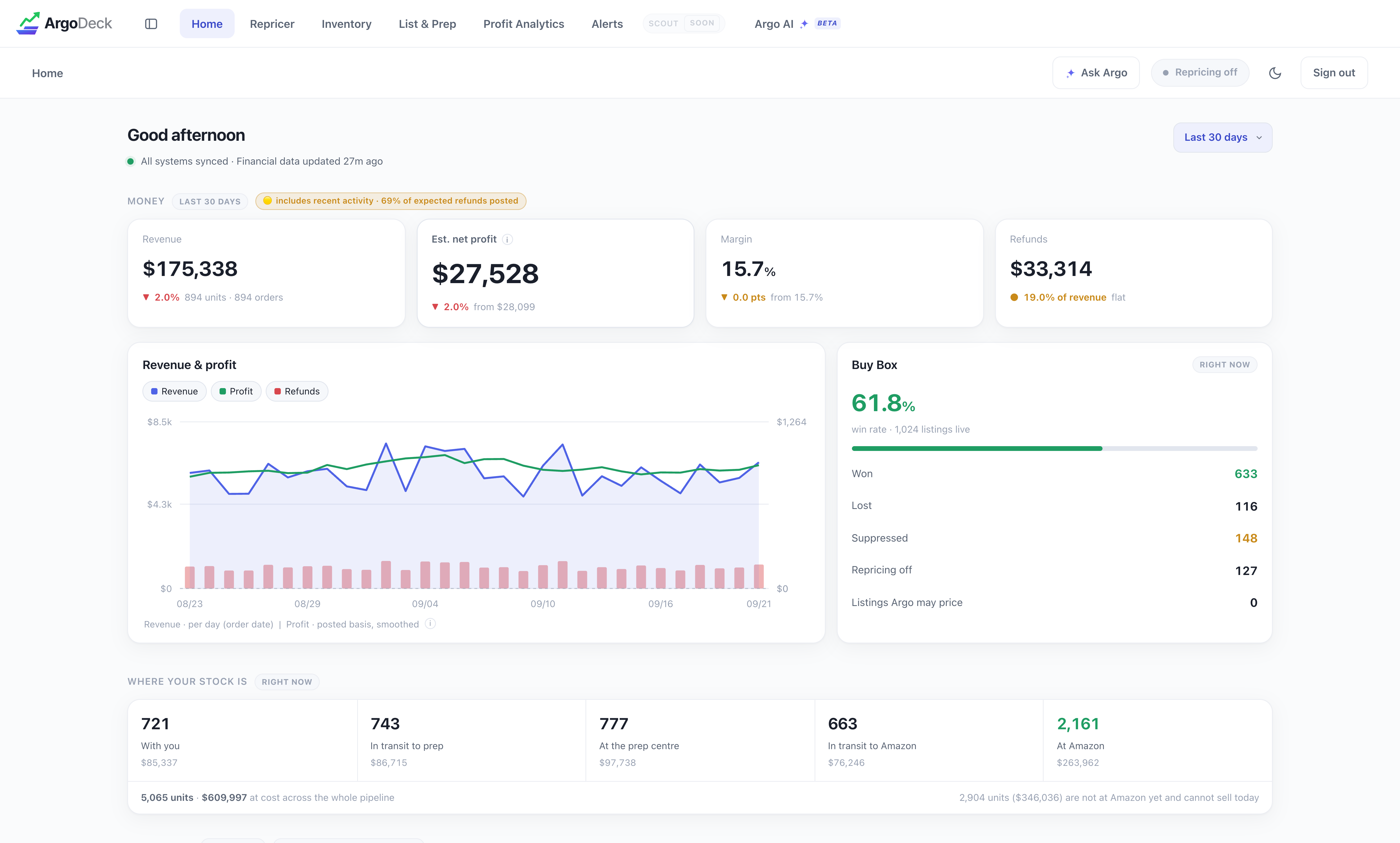Click the Ask Argo button
1400x843 pixels.
pyautogui.click(x=1096, y=73)
